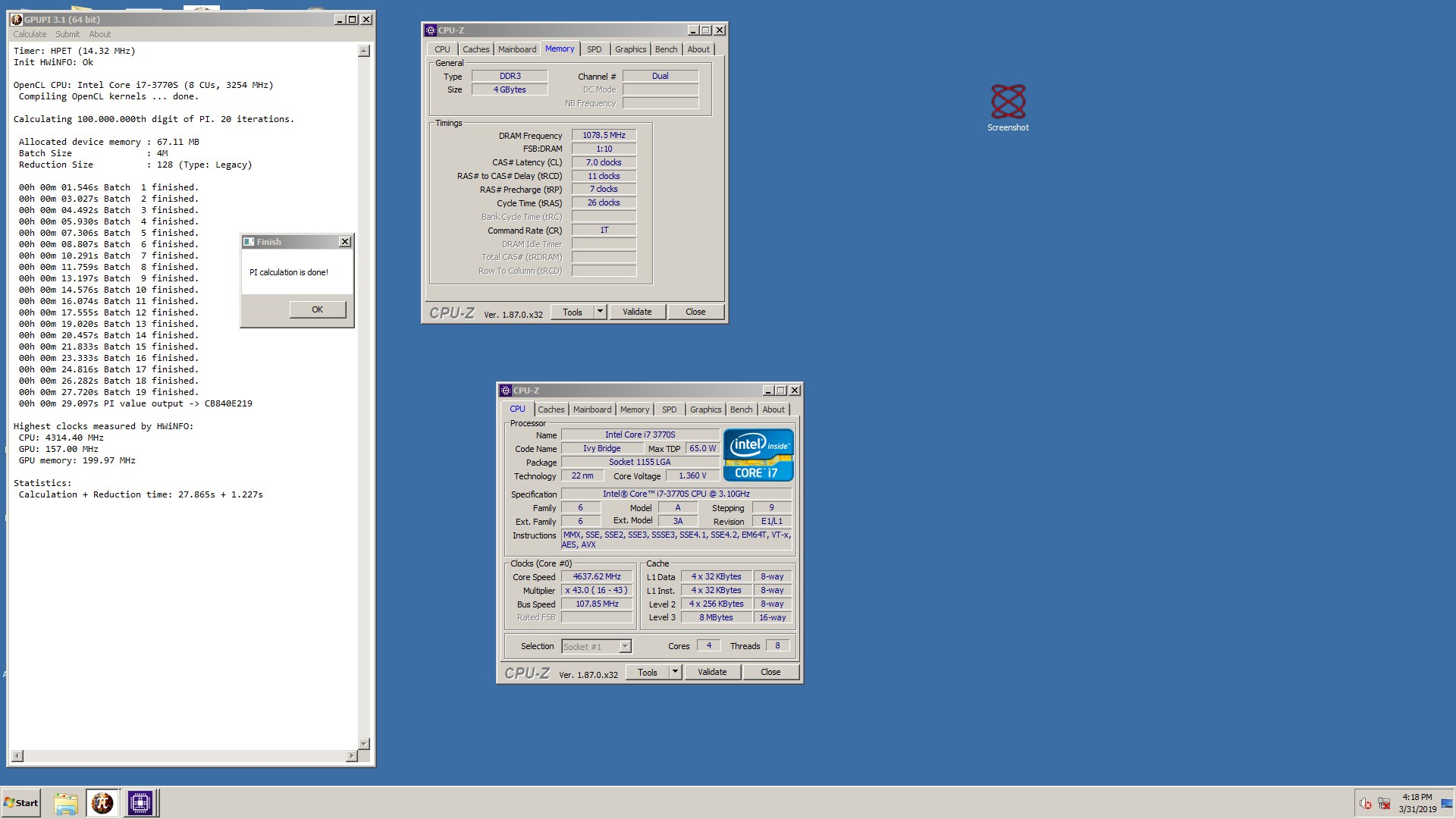
Task: Open the Screenshot desktop shortcut icon
Action: coord(1008,107)
